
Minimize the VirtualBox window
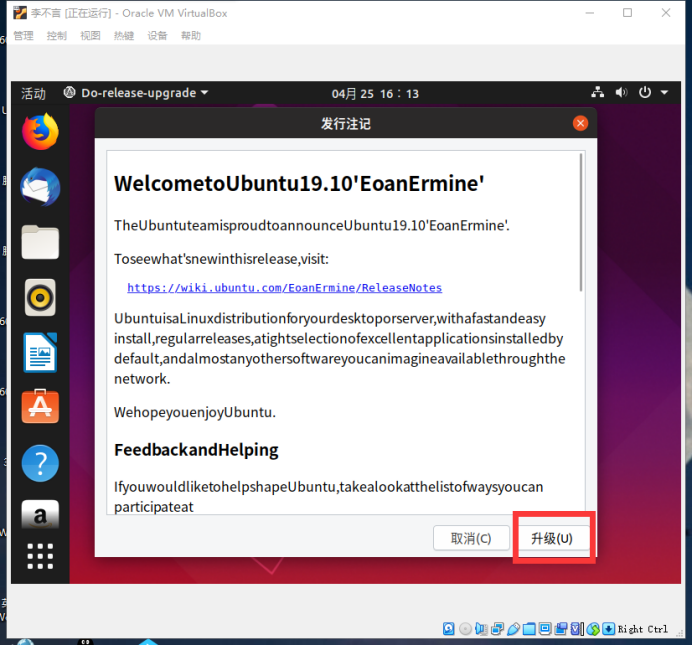589,13
